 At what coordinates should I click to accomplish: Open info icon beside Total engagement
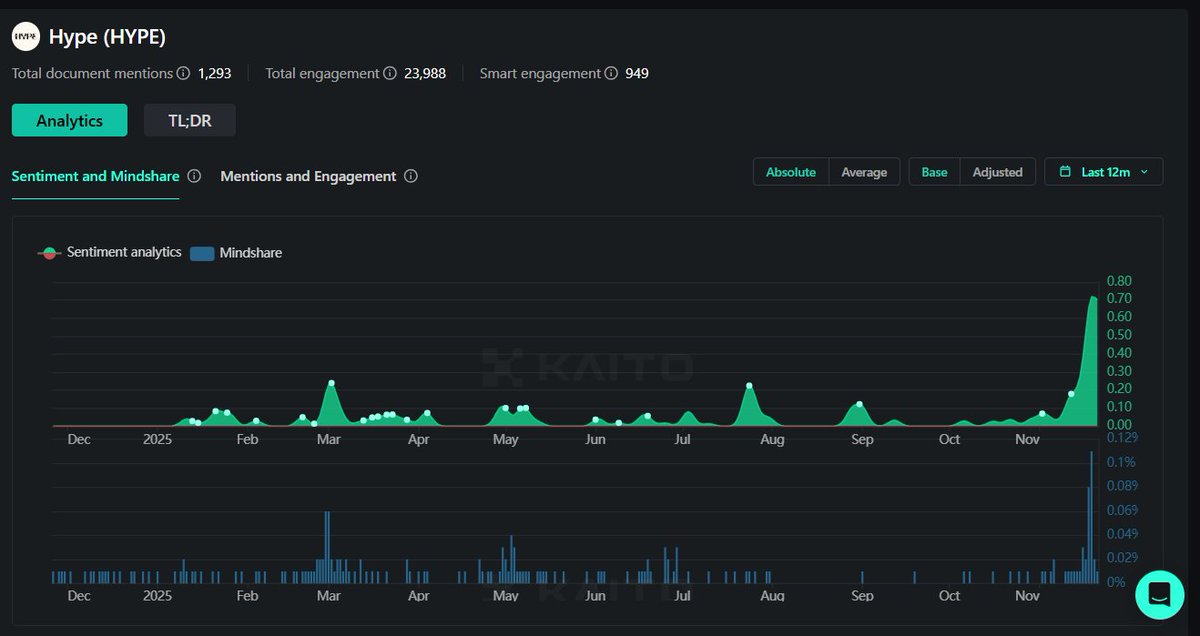point(390,73)
